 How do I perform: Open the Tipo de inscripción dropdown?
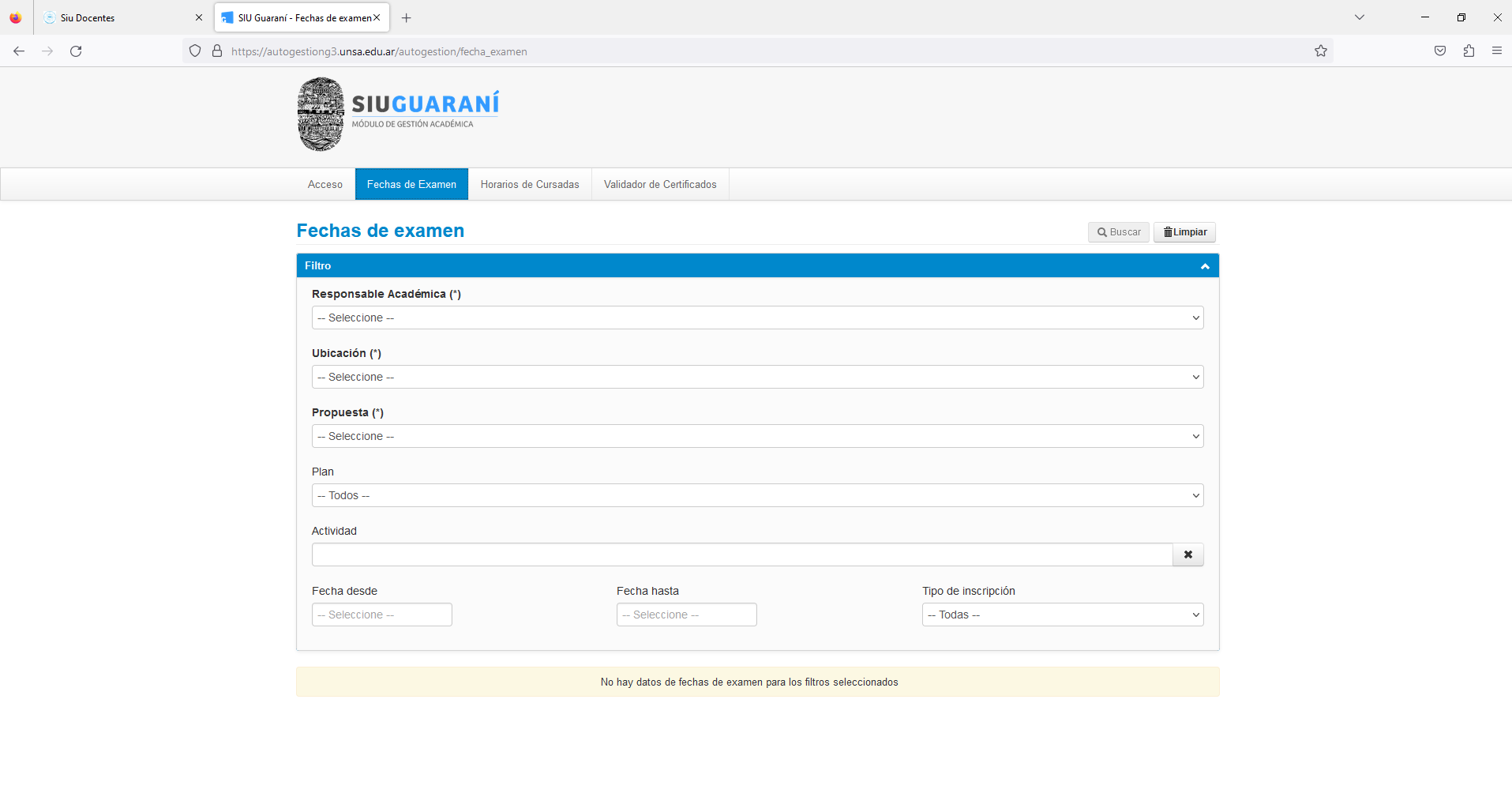pos(1063,615)
